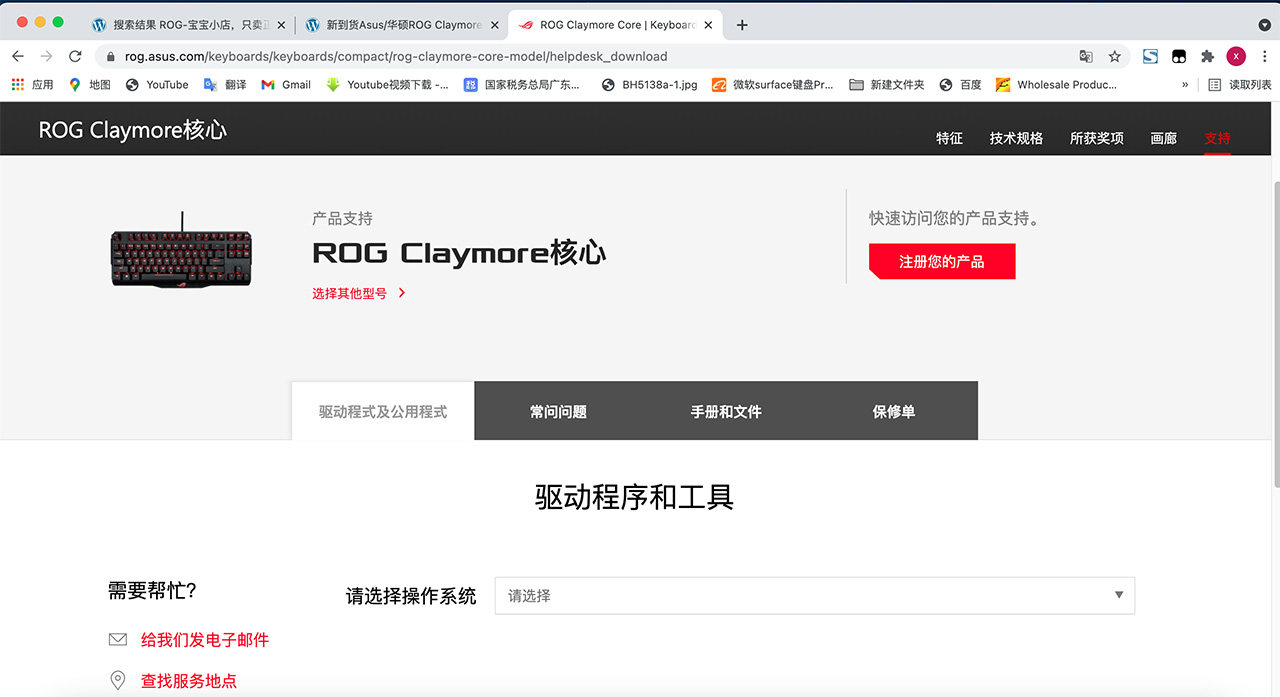Open the 百度 bookmark

961,85
